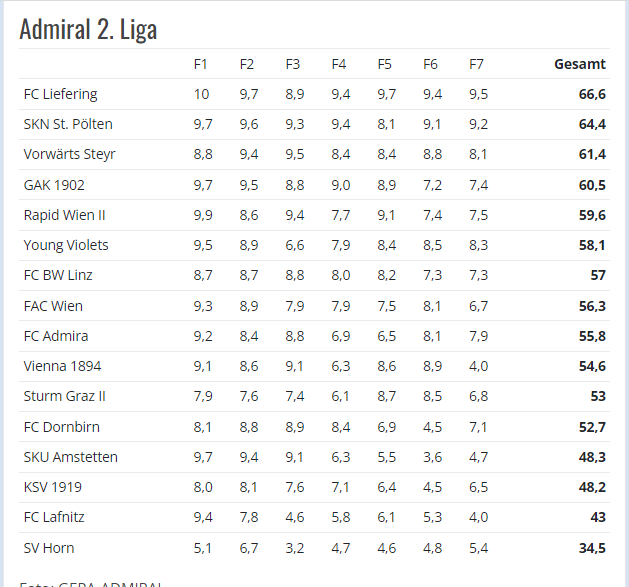Viewport: 629px width, 587px height.
Task: Select SKU Amstetten F6 value 3,6
Action: (432, 457)
